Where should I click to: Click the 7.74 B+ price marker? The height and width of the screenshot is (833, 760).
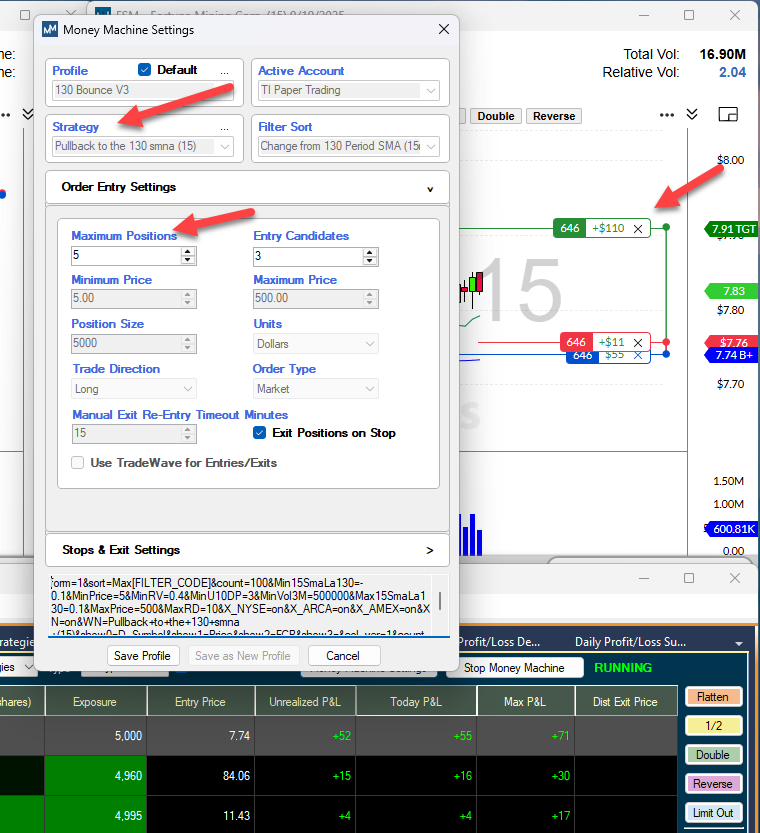point(732,355)
